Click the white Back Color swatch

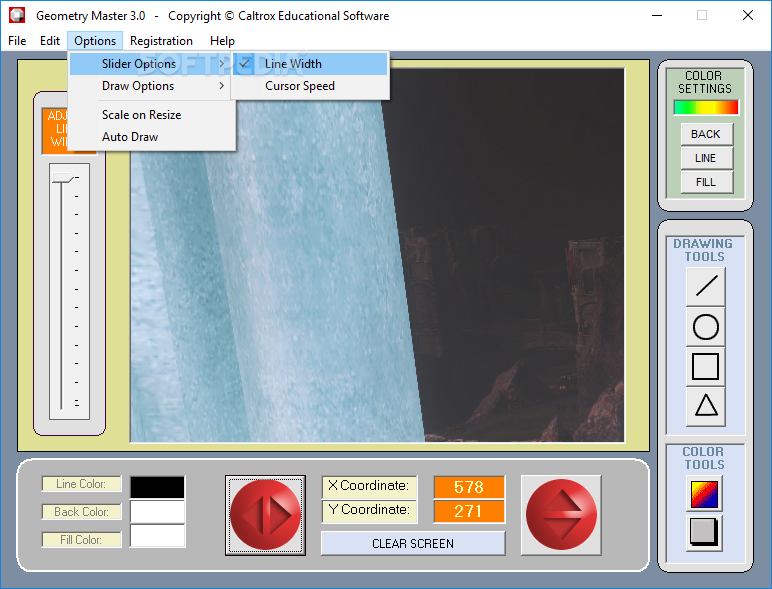[x=158, y=512]
